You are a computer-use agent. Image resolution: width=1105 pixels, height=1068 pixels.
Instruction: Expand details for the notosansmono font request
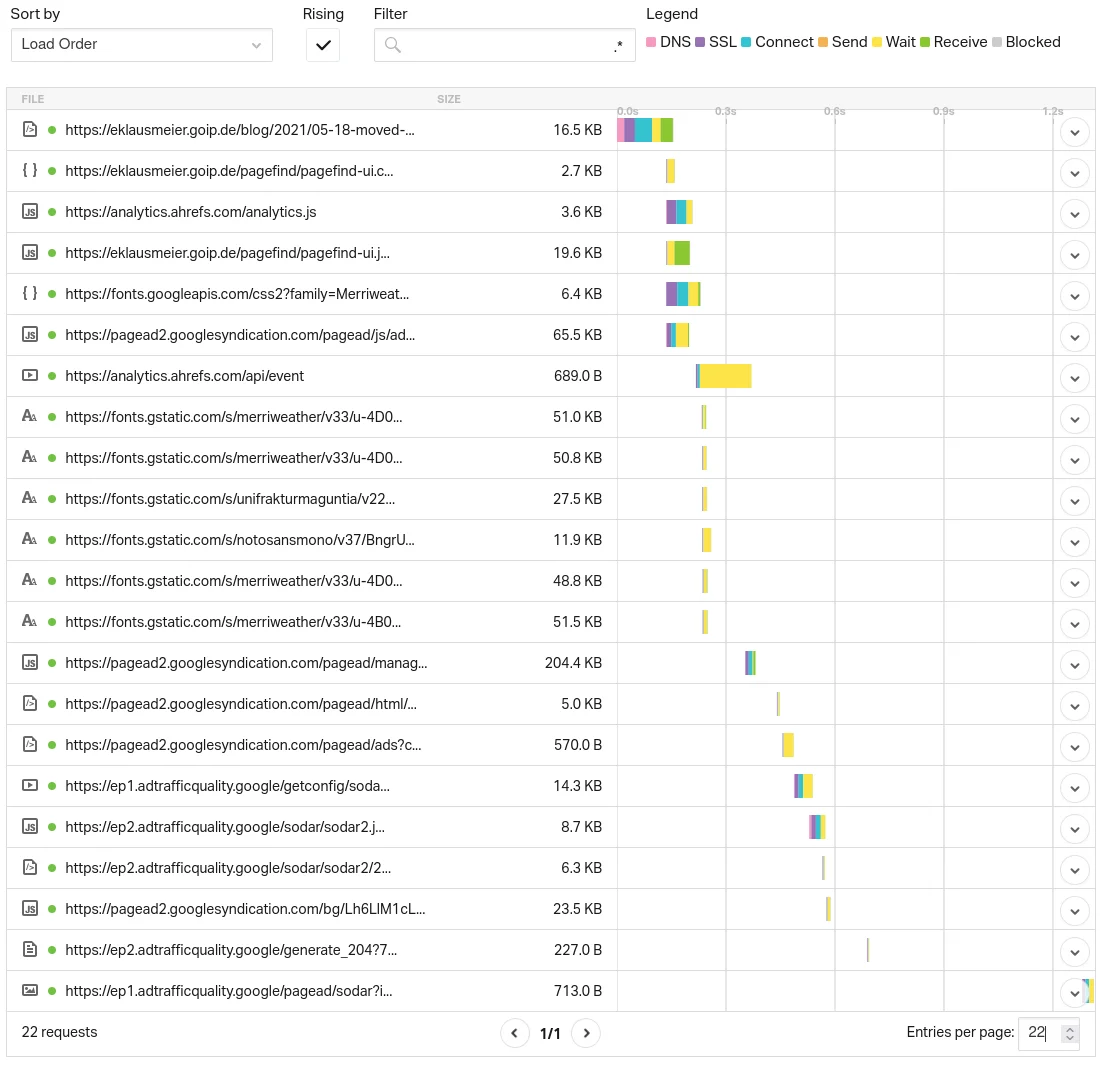1074,541
